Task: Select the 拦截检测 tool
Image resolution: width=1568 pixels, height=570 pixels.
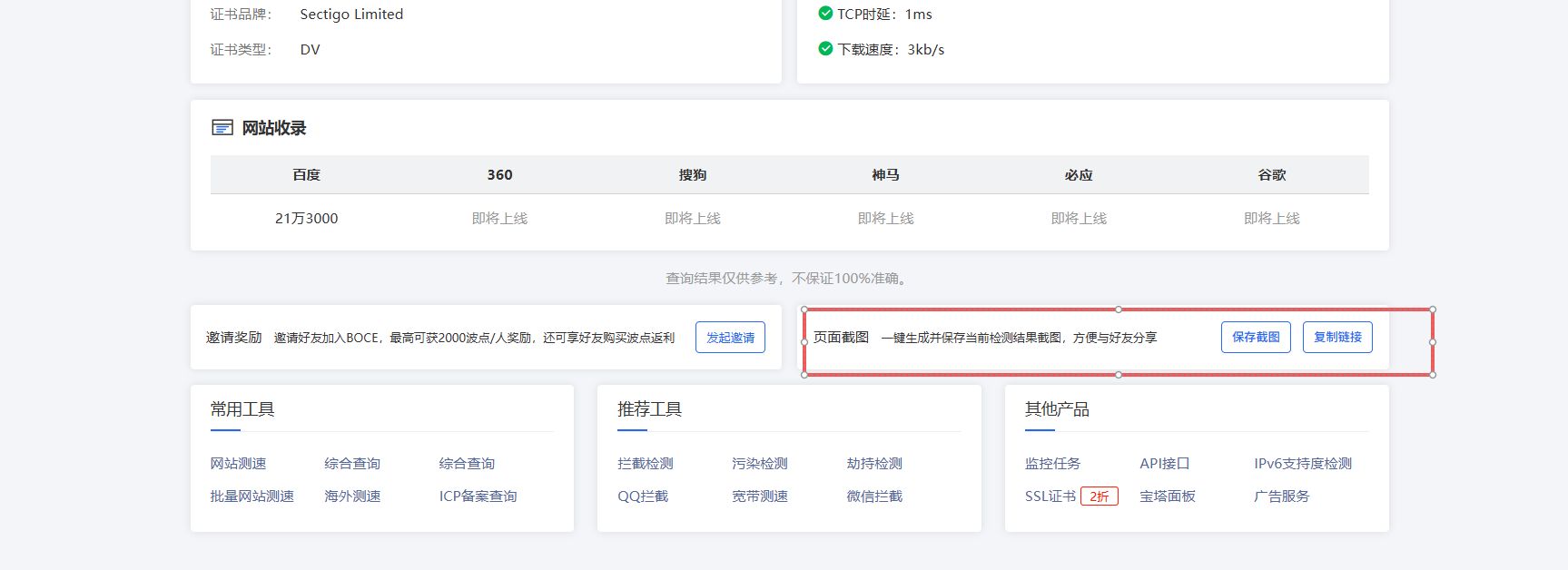Action: pyautogui.click(x=645, y=464)
